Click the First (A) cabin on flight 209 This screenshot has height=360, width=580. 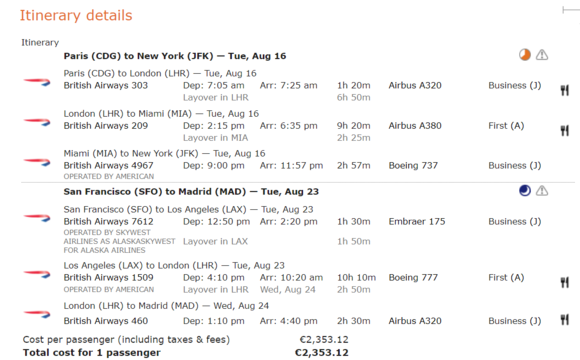(506, 126)
